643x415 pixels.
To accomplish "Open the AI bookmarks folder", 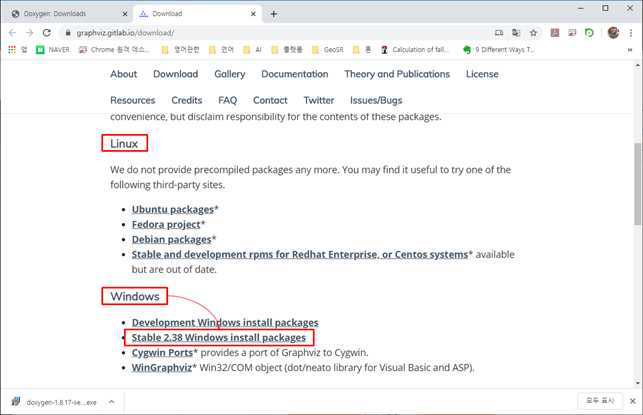I will pos(252,50).
